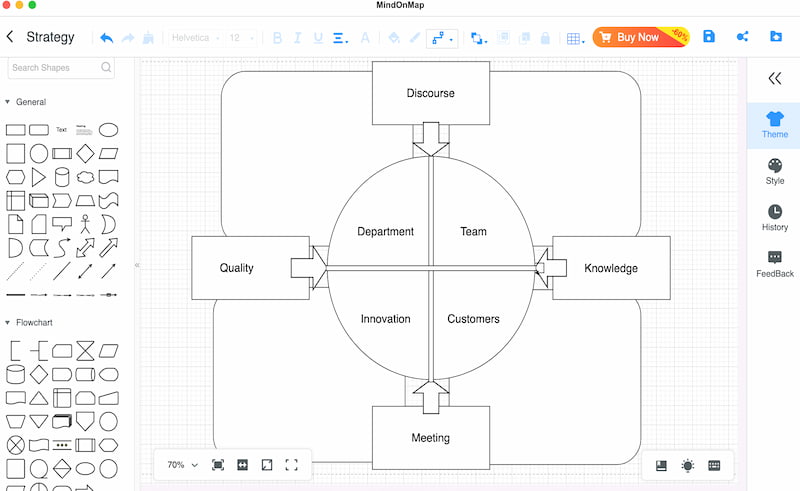Choose the line color pen tool
The height and width of the screenshot is (491, 800).
[415, 38]
